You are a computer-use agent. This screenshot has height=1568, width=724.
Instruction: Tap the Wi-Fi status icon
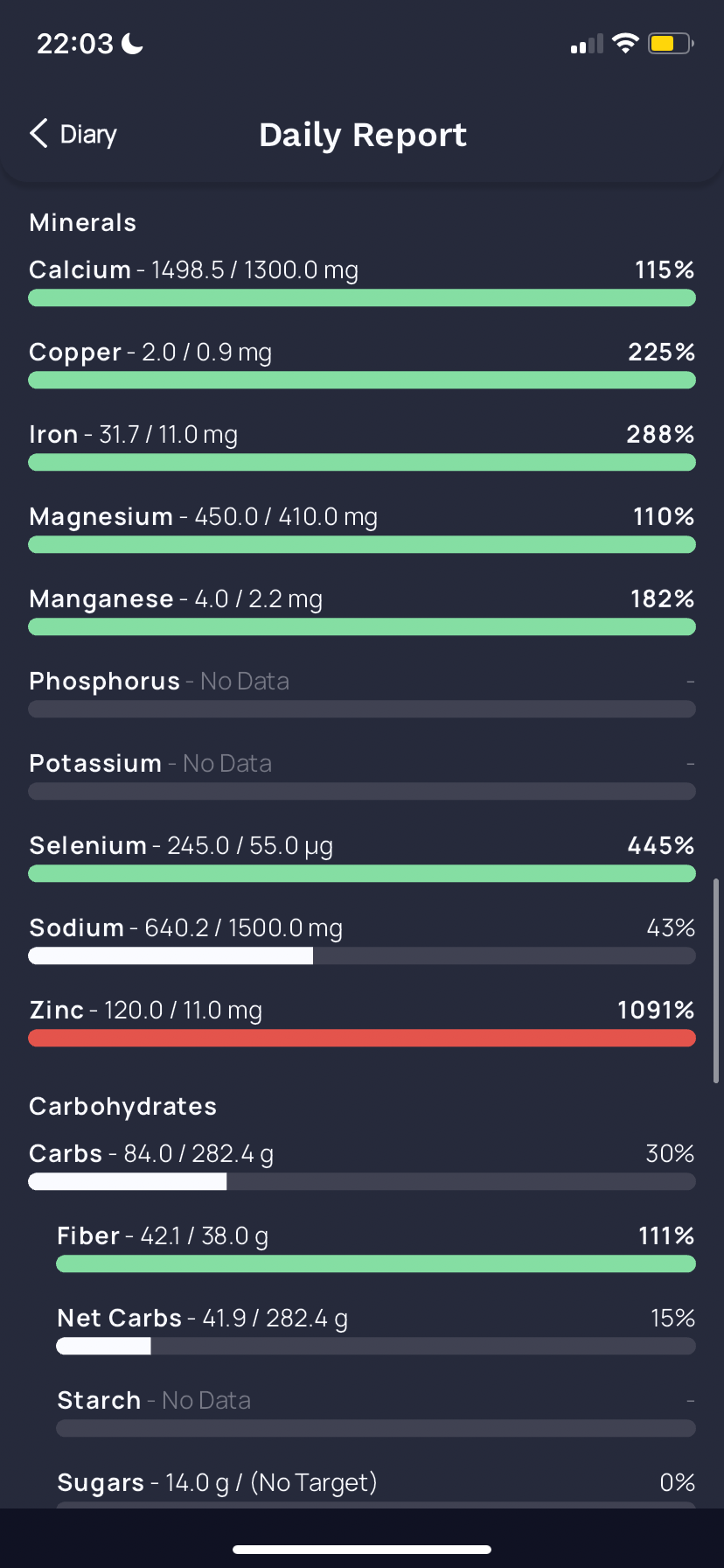pos(625,43)
